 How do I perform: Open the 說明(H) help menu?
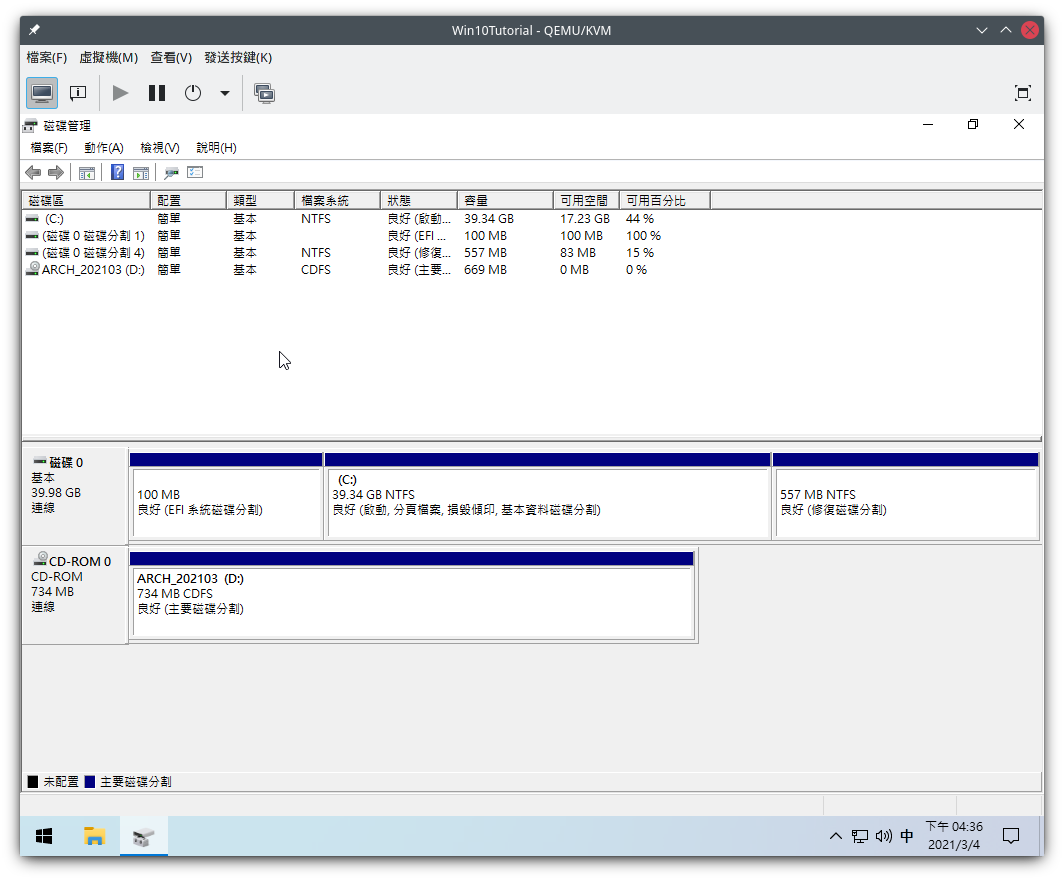(216, 148)
